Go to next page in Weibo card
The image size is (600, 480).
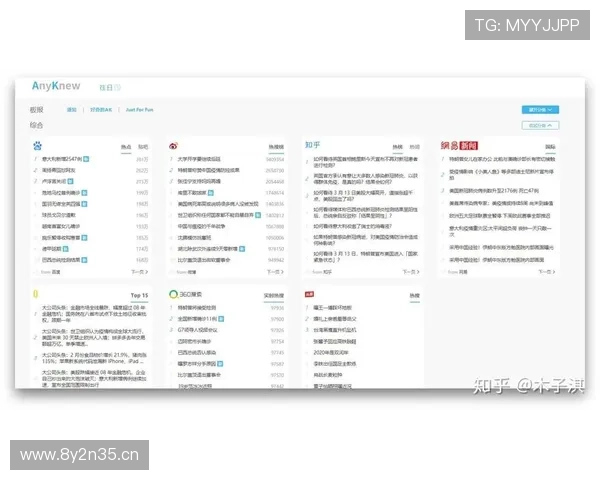(275, 272)
